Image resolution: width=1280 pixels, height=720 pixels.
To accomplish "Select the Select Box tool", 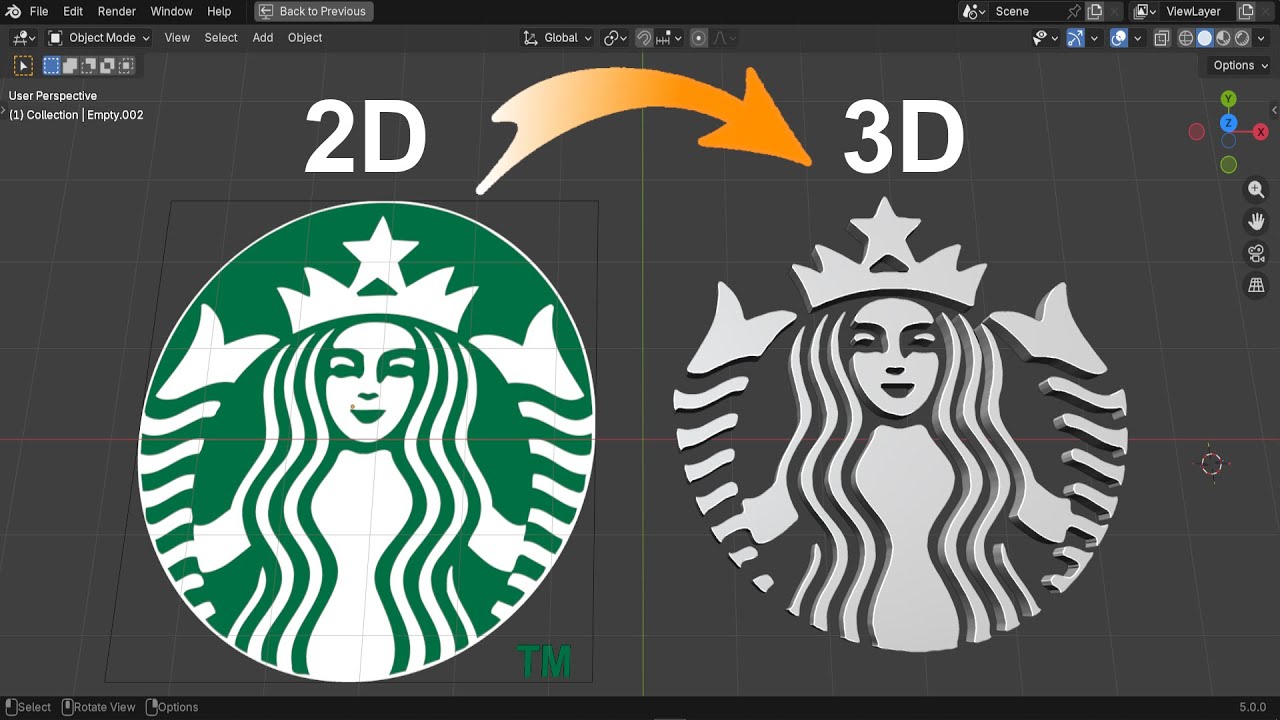I will tap(23, 66).
